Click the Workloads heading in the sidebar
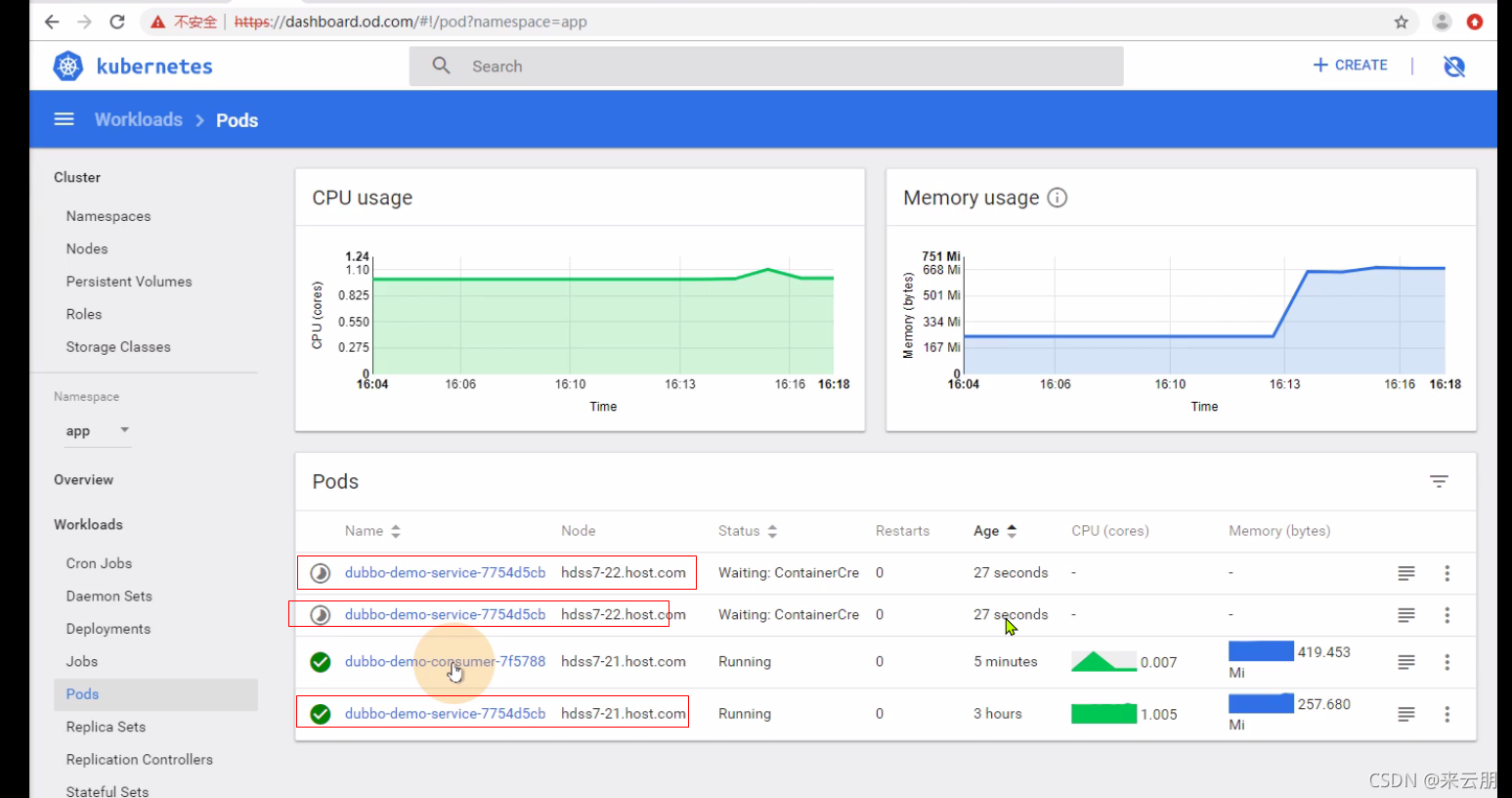The height and width of the screenshot is (798, 1512). tap(88, 524)
